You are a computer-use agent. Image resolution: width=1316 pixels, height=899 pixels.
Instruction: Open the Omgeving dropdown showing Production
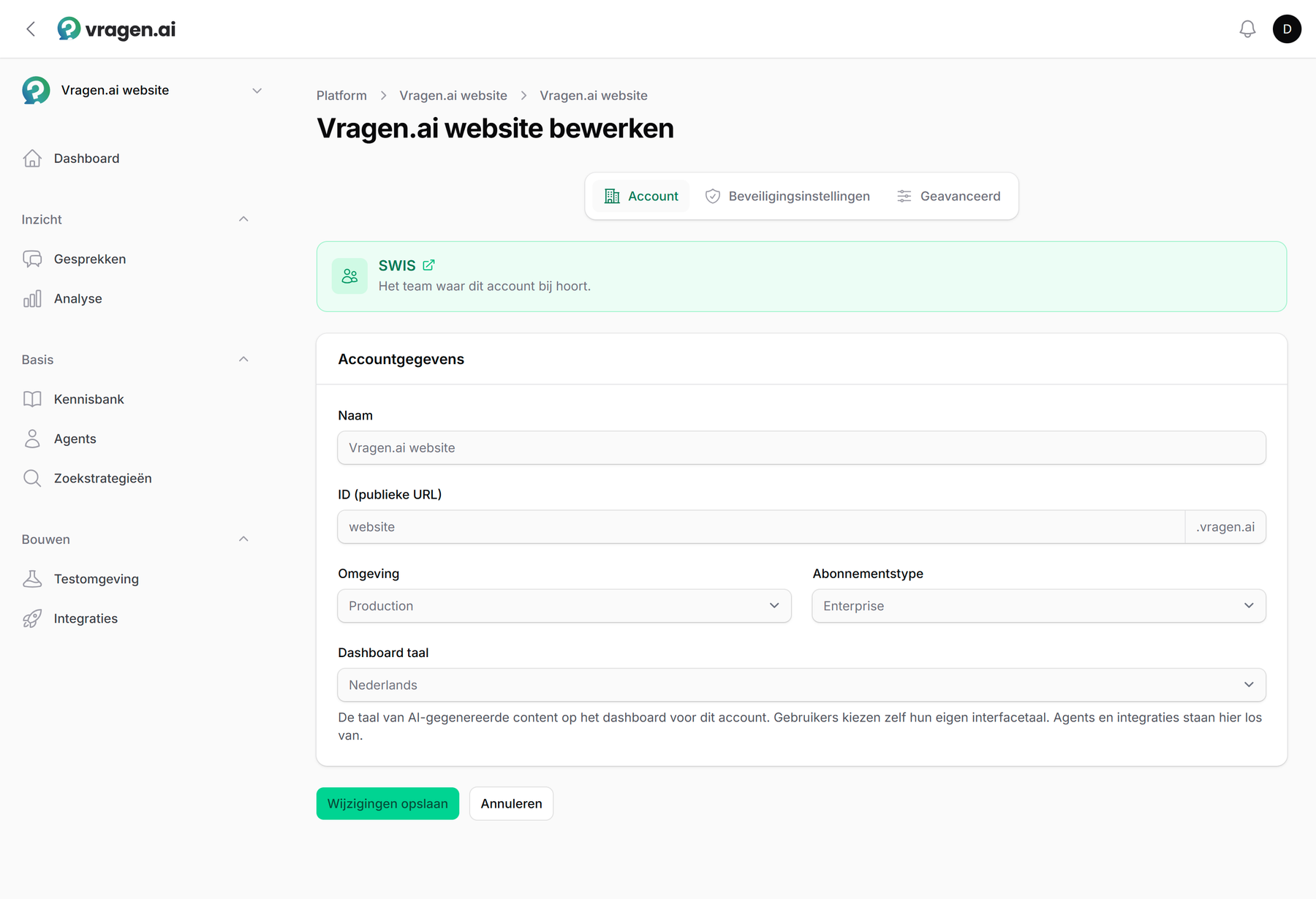click(x=564, y=606)
